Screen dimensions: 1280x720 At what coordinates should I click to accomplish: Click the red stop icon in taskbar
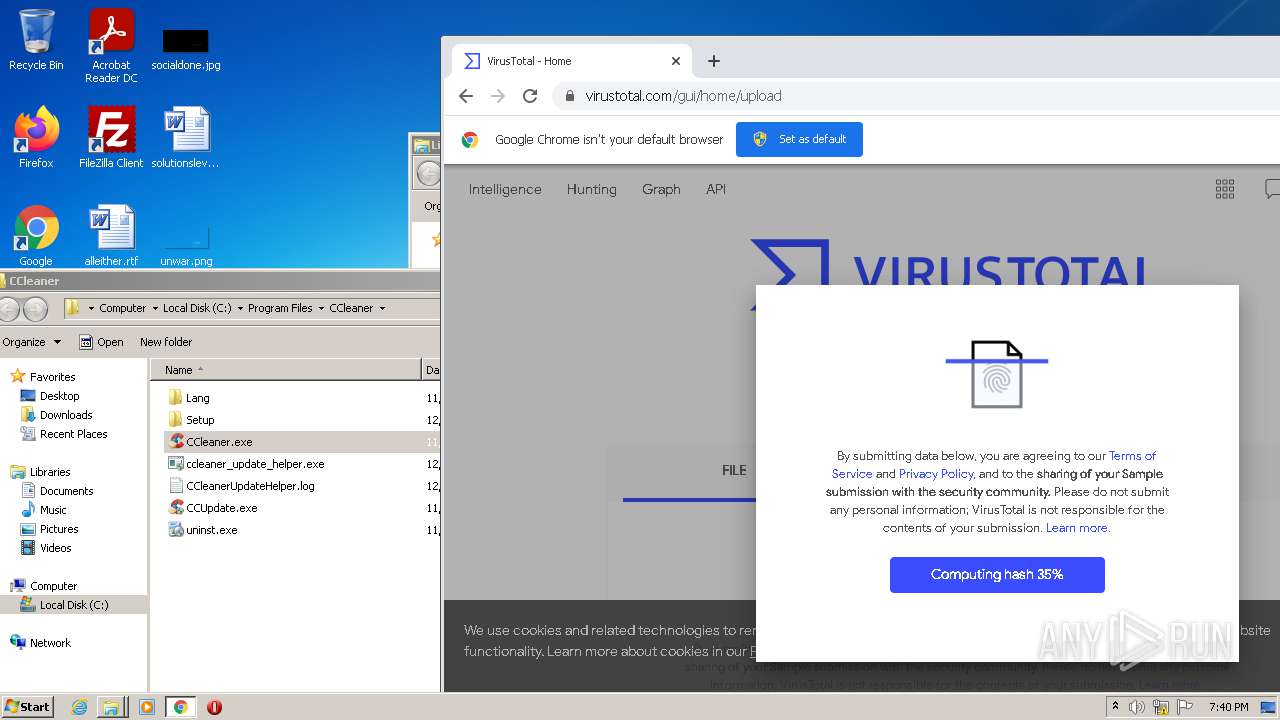214,707
